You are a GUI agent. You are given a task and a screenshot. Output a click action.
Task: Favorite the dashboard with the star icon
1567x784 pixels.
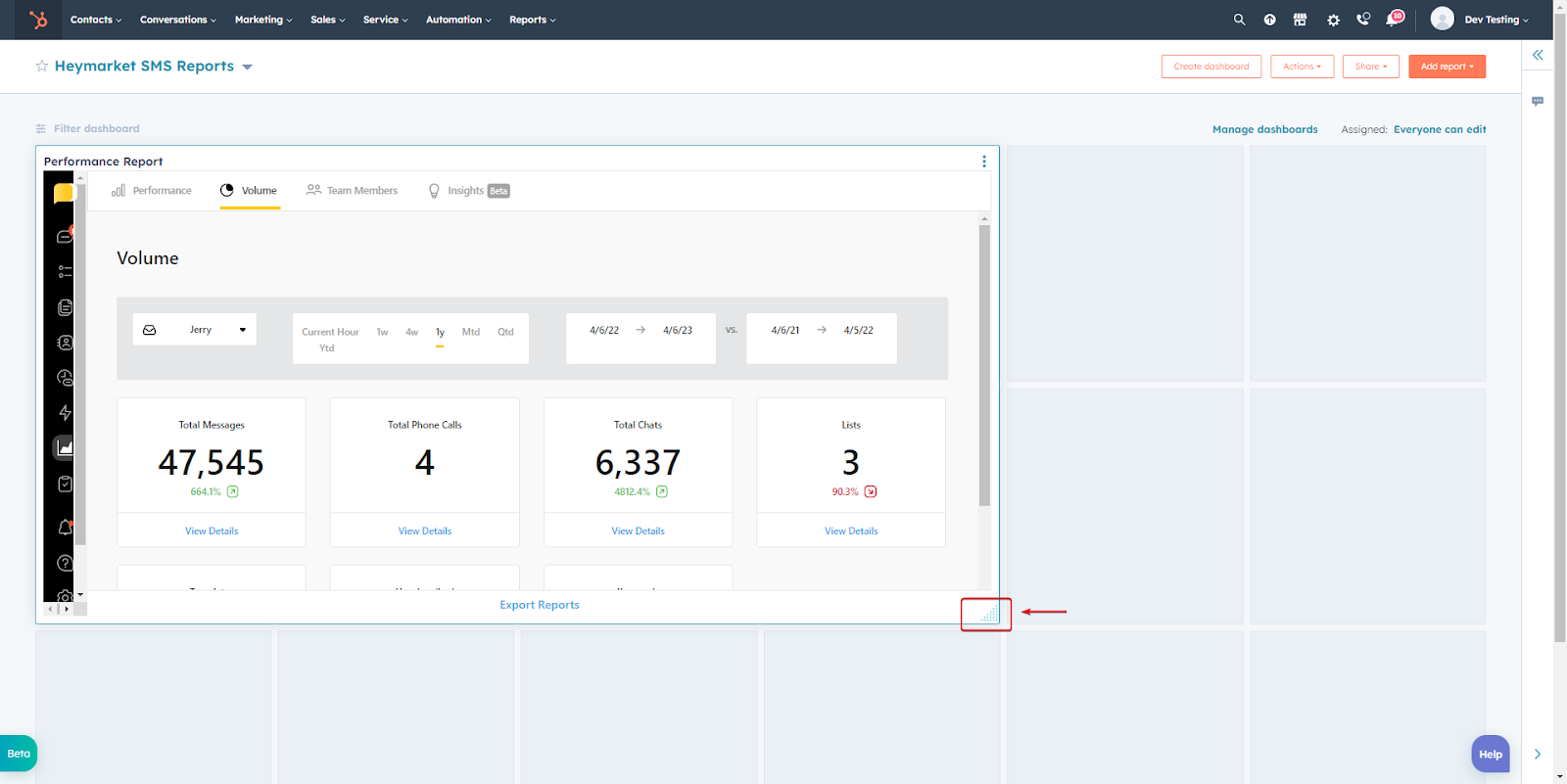pyautogui.click(x=42, y=66)
